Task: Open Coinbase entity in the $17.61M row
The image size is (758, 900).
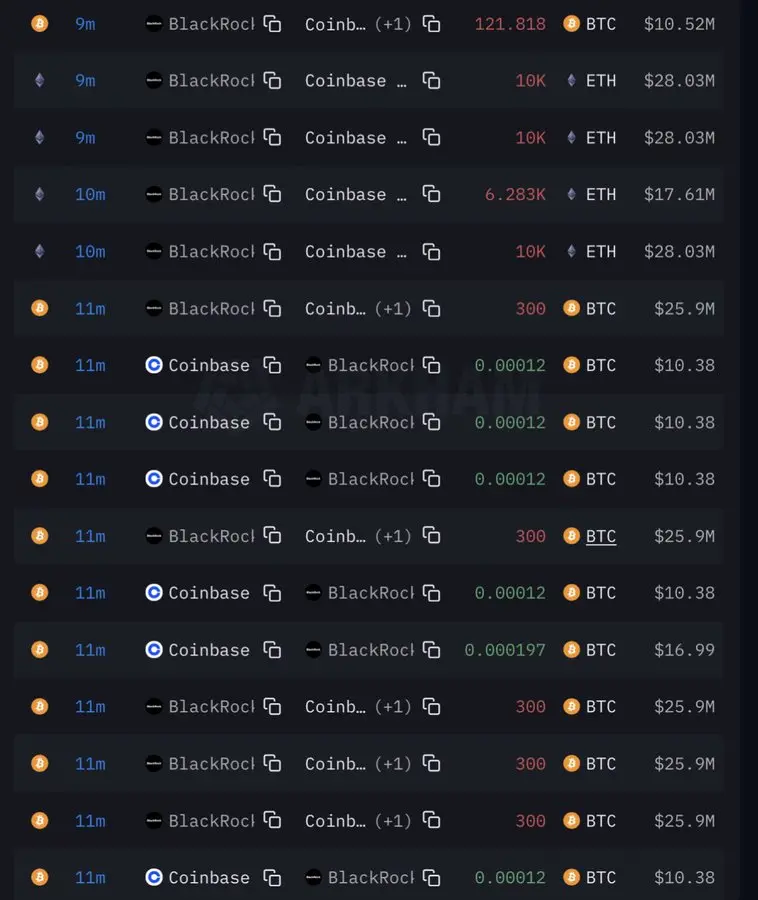Action: pyautogui.click(x=345, y=195)
